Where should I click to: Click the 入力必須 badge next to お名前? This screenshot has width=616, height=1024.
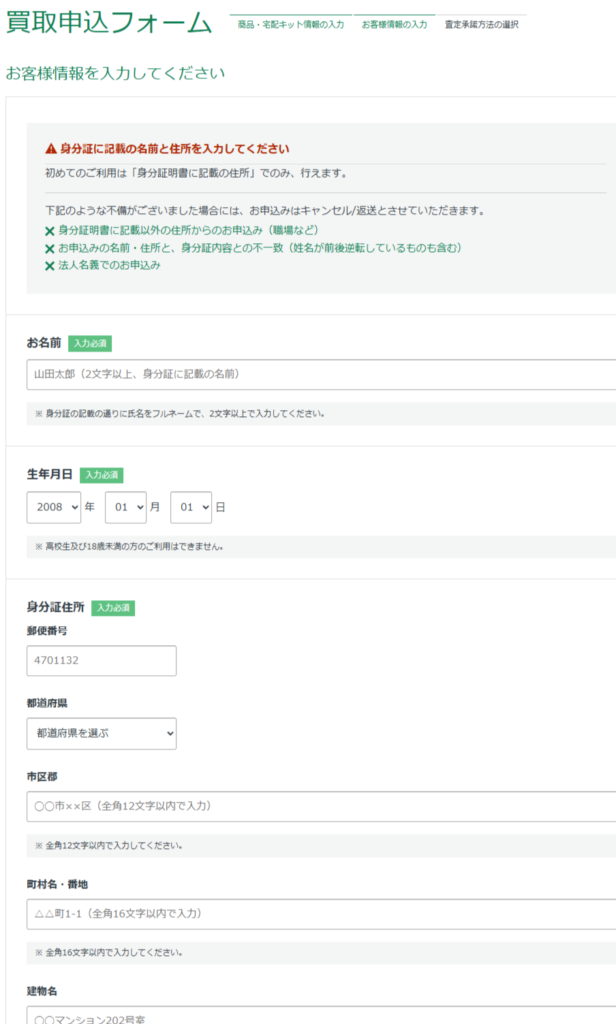click(x=90, y=343)
